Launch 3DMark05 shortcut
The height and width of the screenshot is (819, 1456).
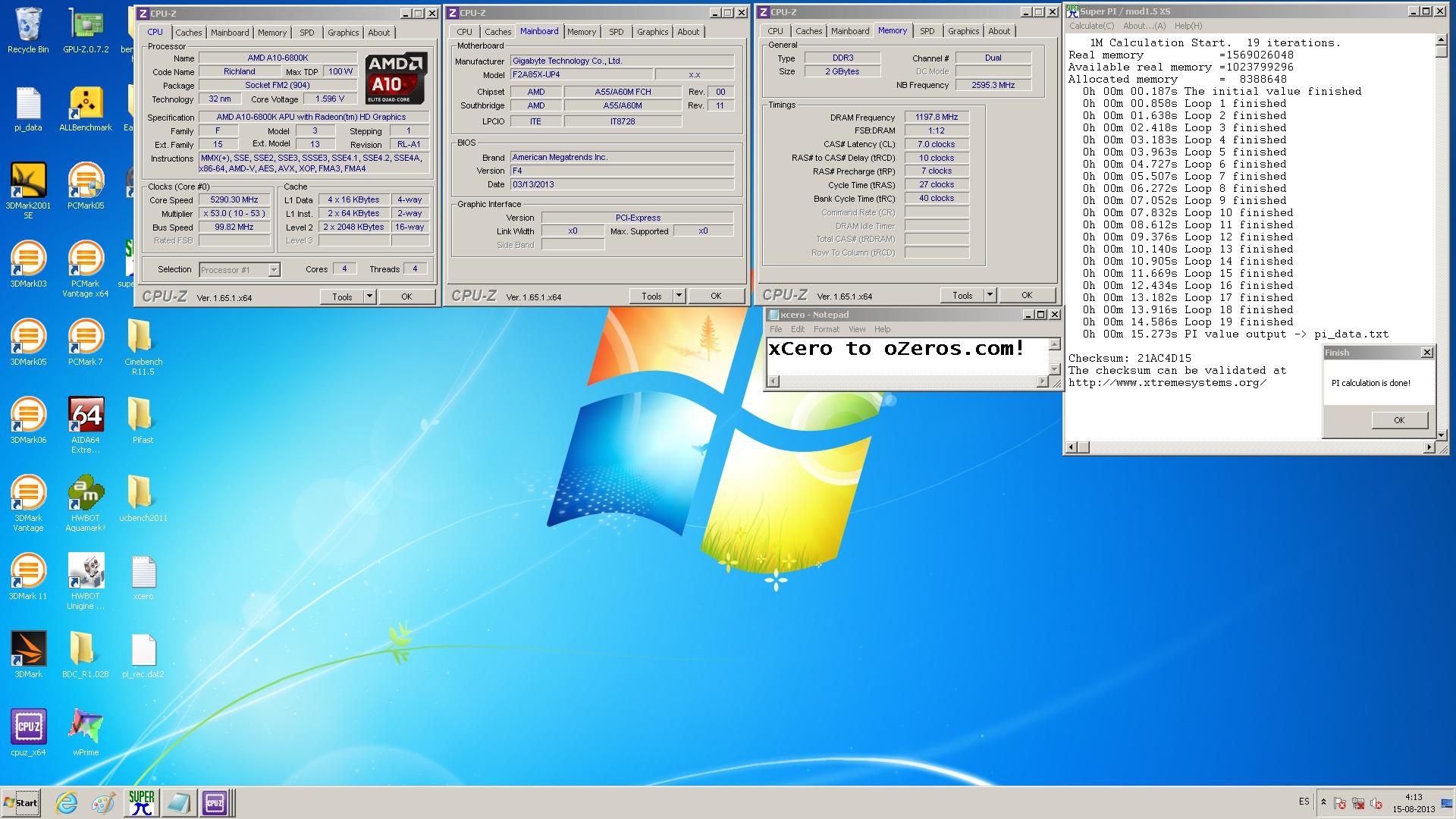point(28,342)
